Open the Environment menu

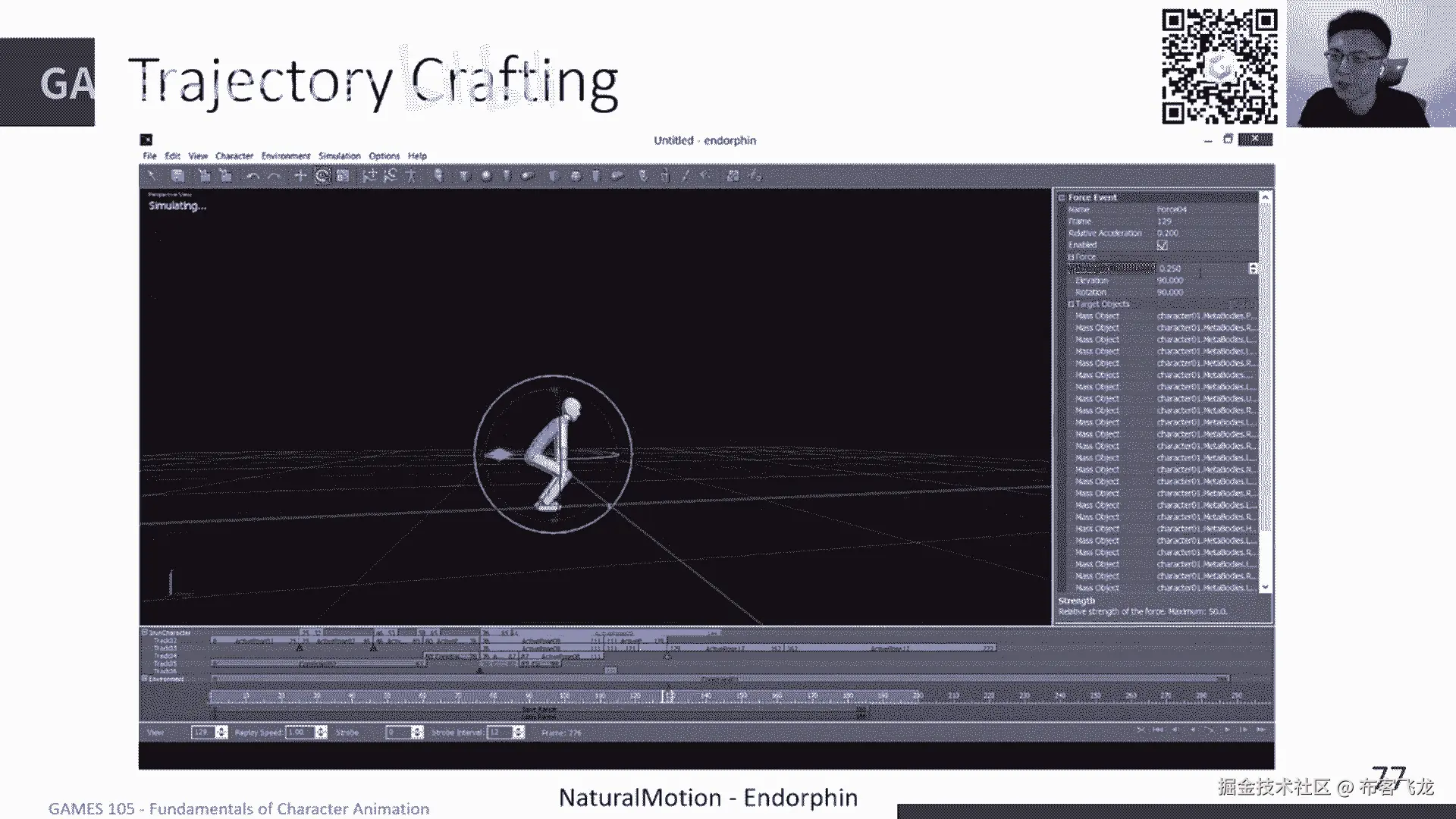click(x=286, y=156)
